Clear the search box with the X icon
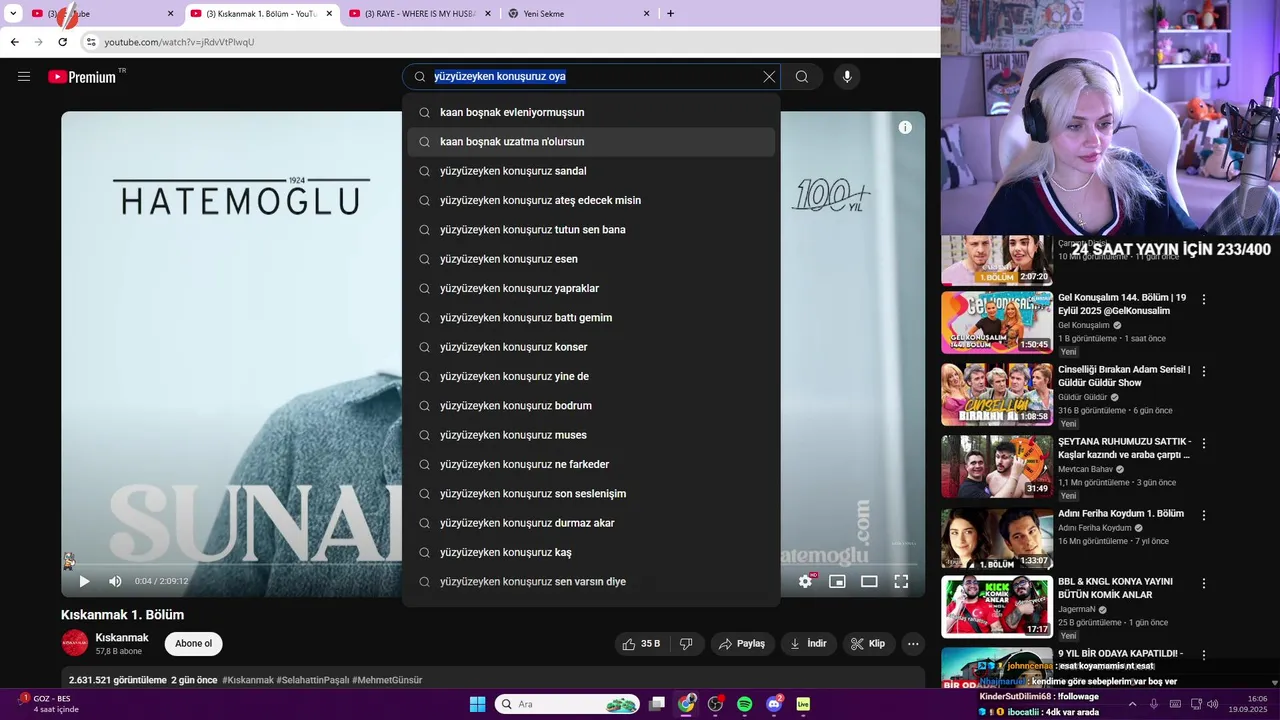Image resolution: width=1280 pixels, height=720 pixels. (x=769, y=77)
